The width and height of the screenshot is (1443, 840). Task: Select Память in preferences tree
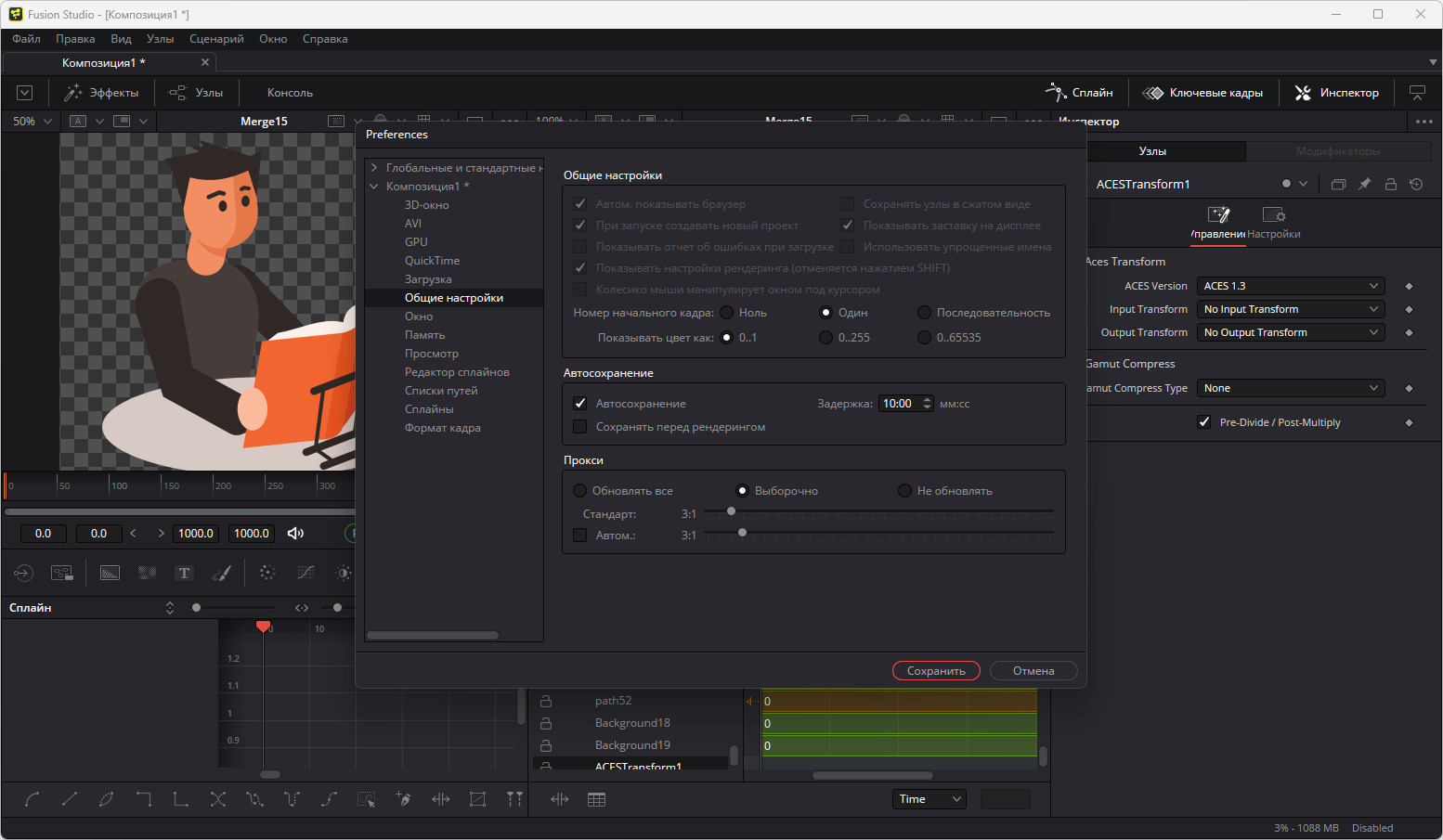point(424,335)
